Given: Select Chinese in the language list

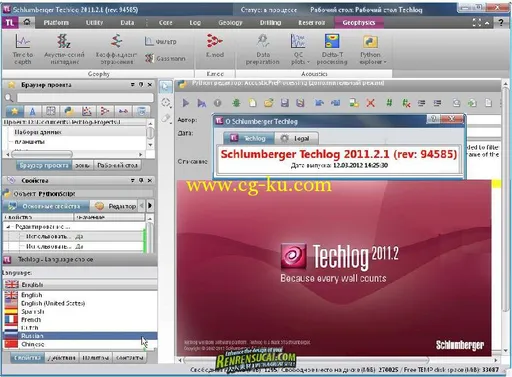Looking at the screenshot, I should 80,344.
